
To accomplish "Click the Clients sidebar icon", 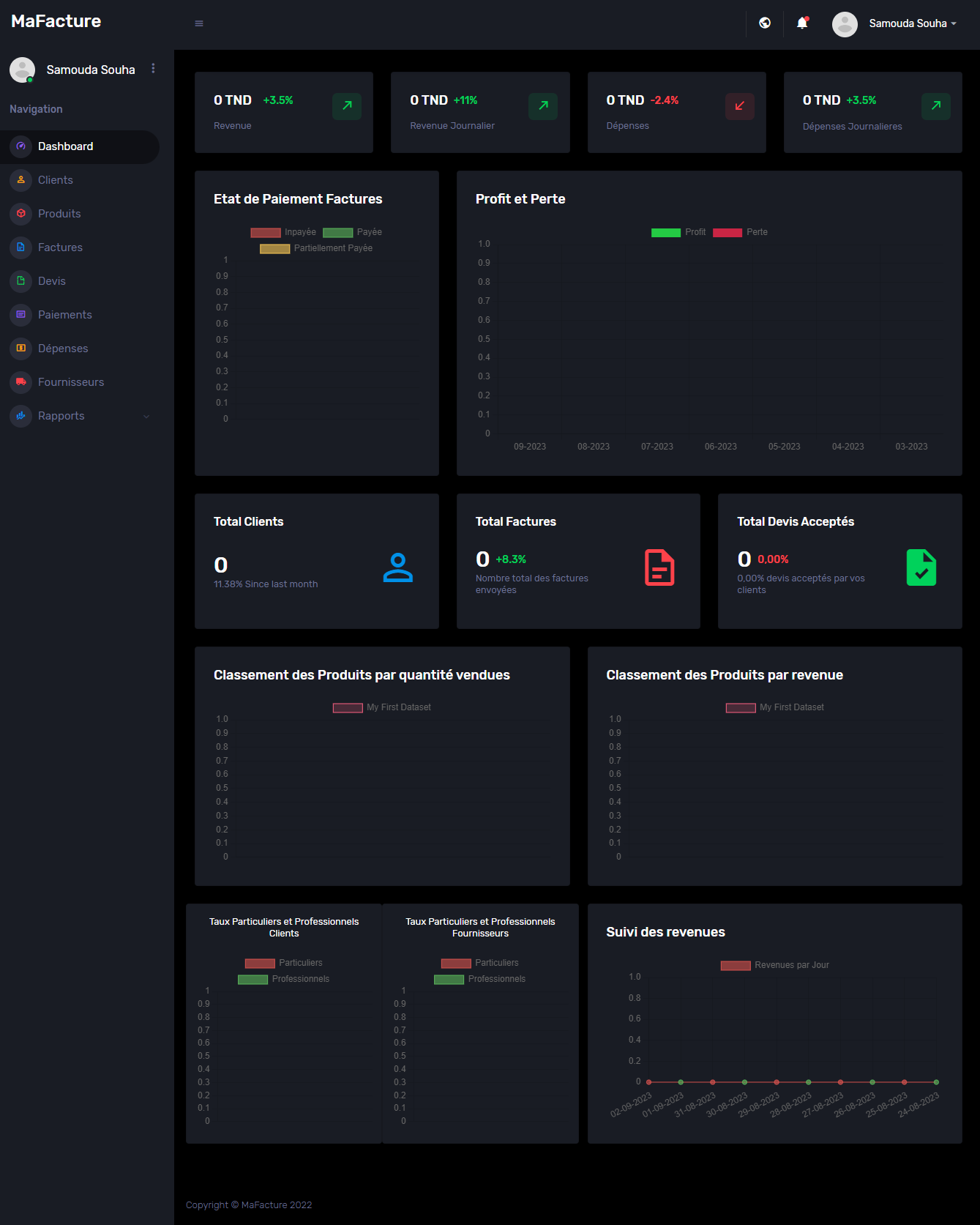I will pos(21,180).
